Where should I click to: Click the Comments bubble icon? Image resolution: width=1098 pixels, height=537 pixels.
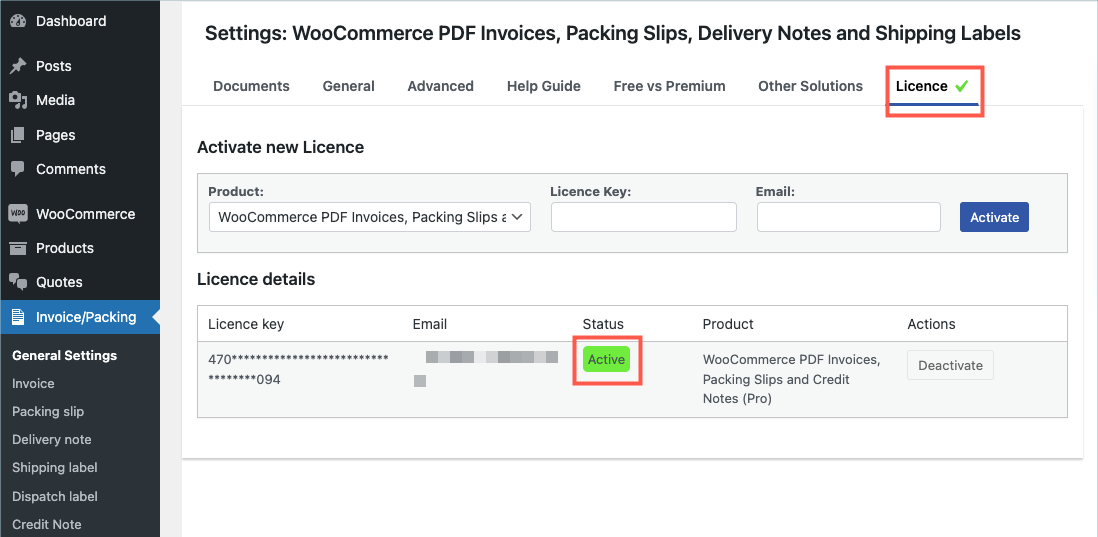click(x=18, y=169)
